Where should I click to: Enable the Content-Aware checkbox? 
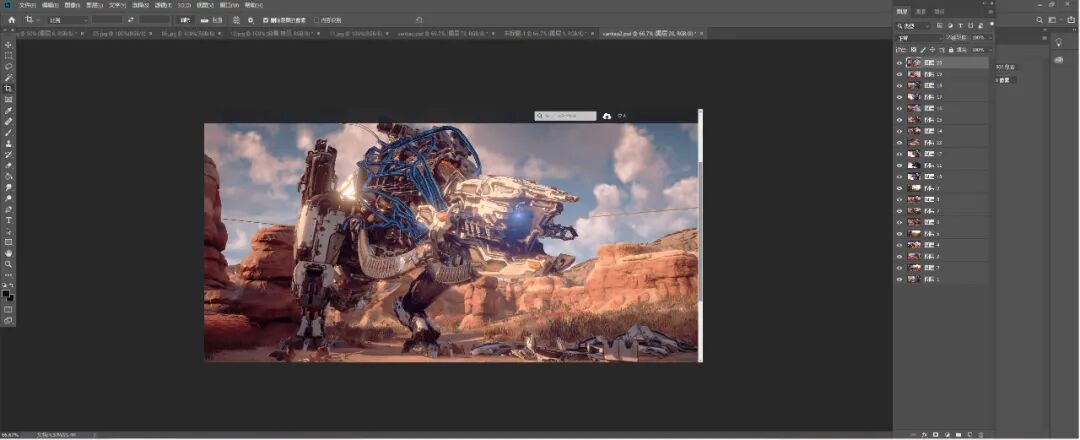(x=316, y=20)
